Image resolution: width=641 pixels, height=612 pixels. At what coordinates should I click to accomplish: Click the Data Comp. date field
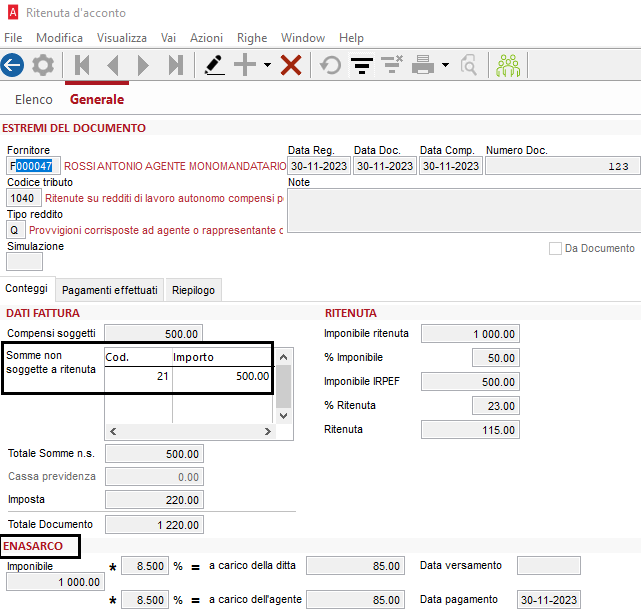450,166
